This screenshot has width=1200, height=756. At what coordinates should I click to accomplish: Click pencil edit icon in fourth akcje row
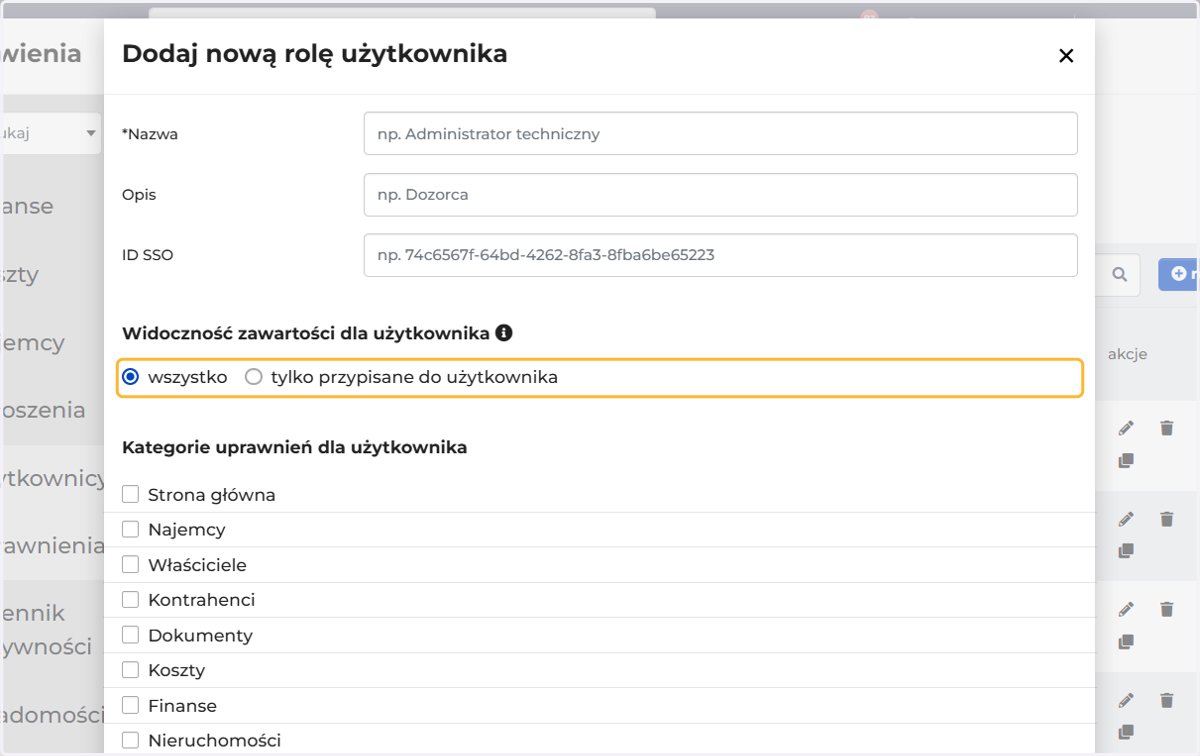click(1126, 700)
